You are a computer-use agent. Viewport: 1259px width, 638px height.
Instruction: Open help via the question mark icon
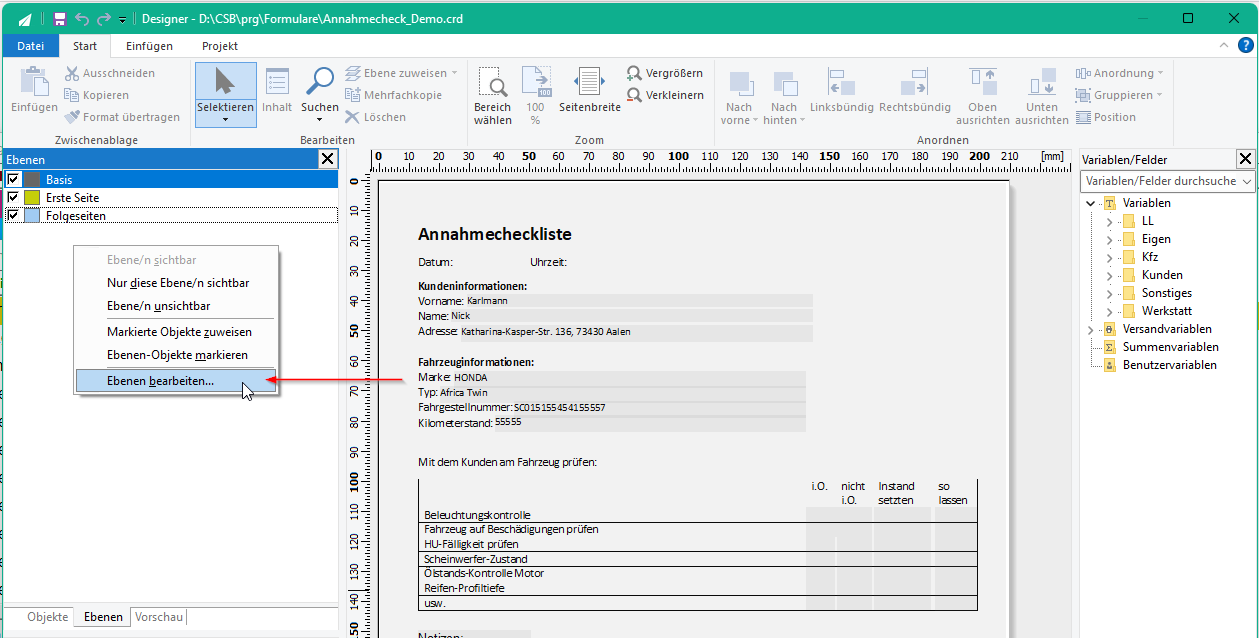coord(1245,46)
